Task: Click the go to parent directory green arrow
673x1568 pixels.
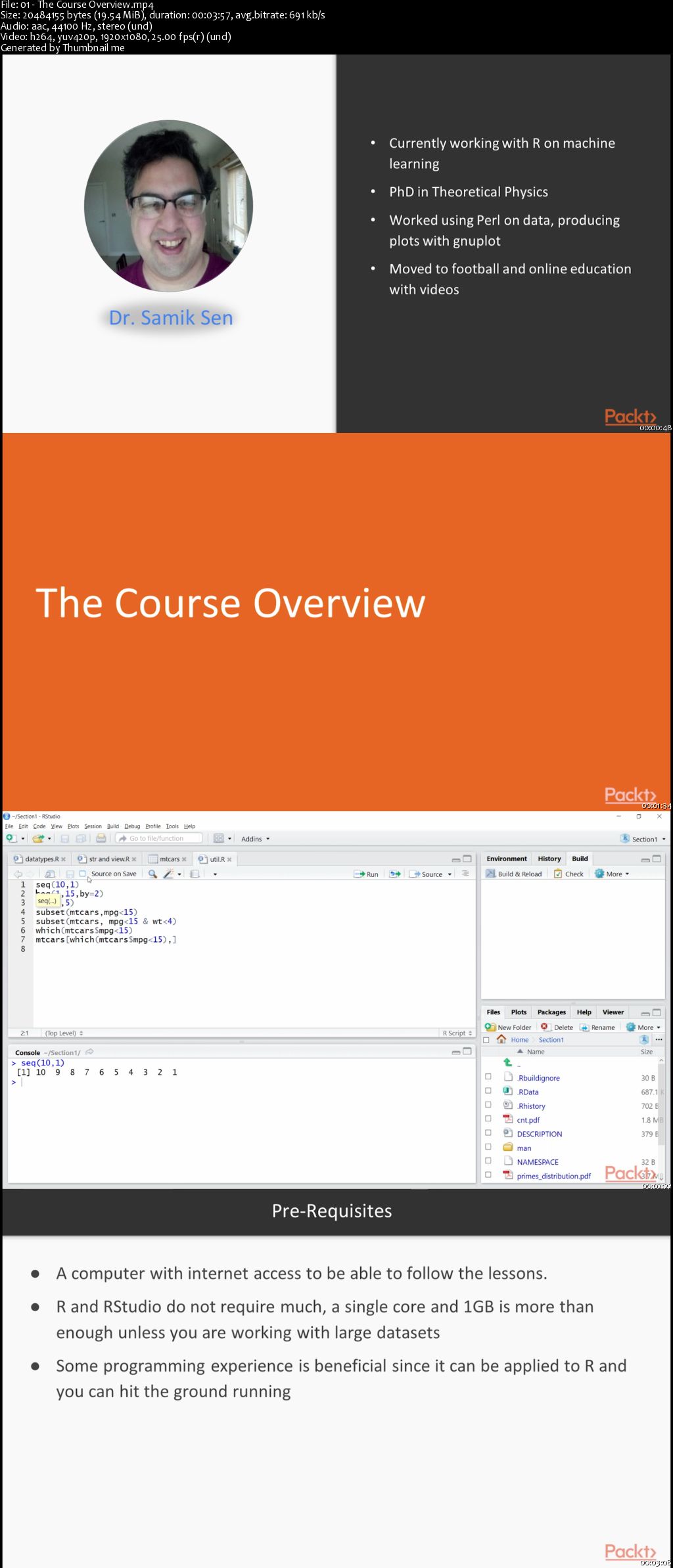Action: (507, 1062)
